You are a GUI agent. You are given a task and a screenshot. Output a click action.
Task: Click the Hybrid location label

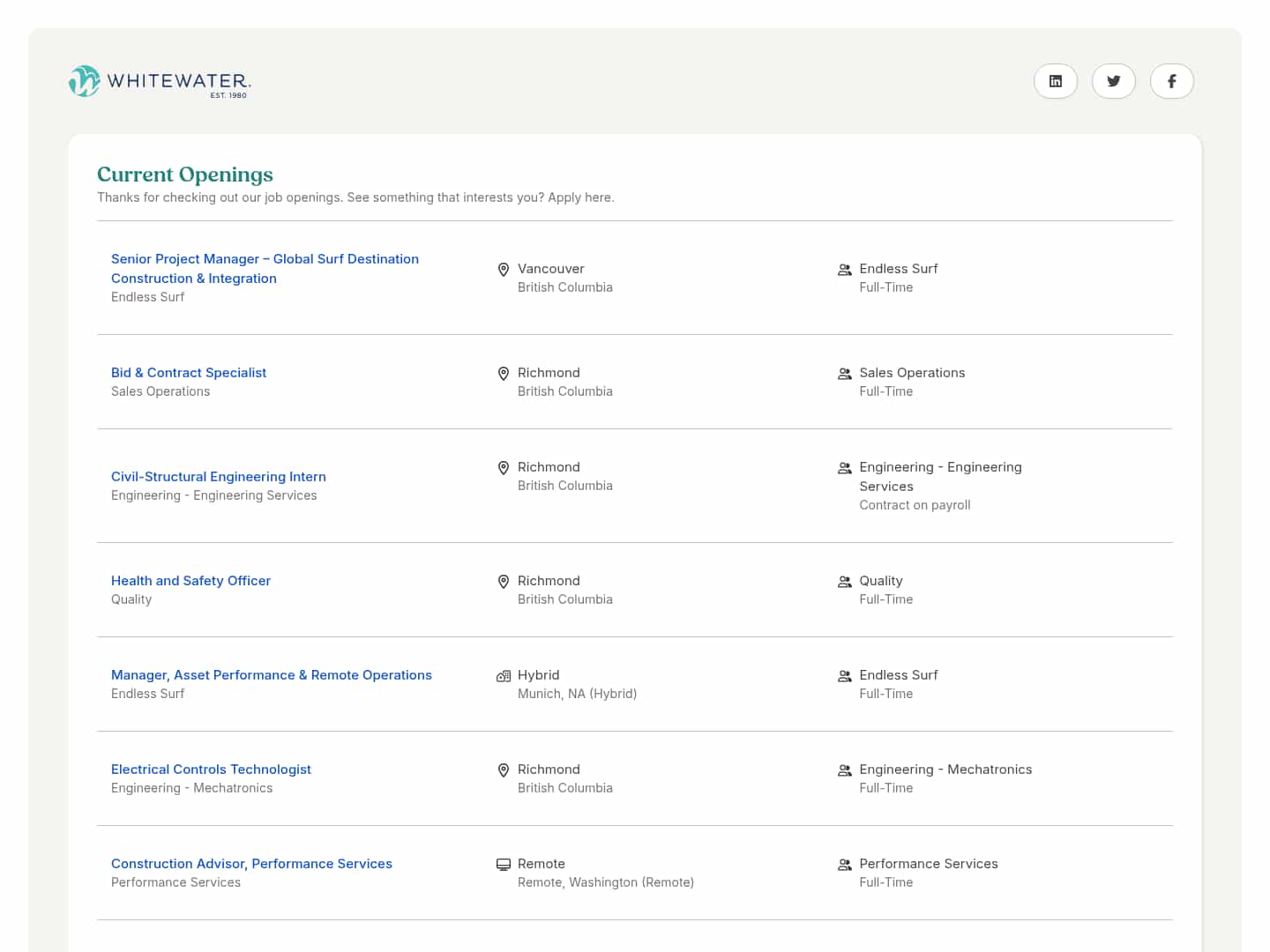tap(539, 675)
